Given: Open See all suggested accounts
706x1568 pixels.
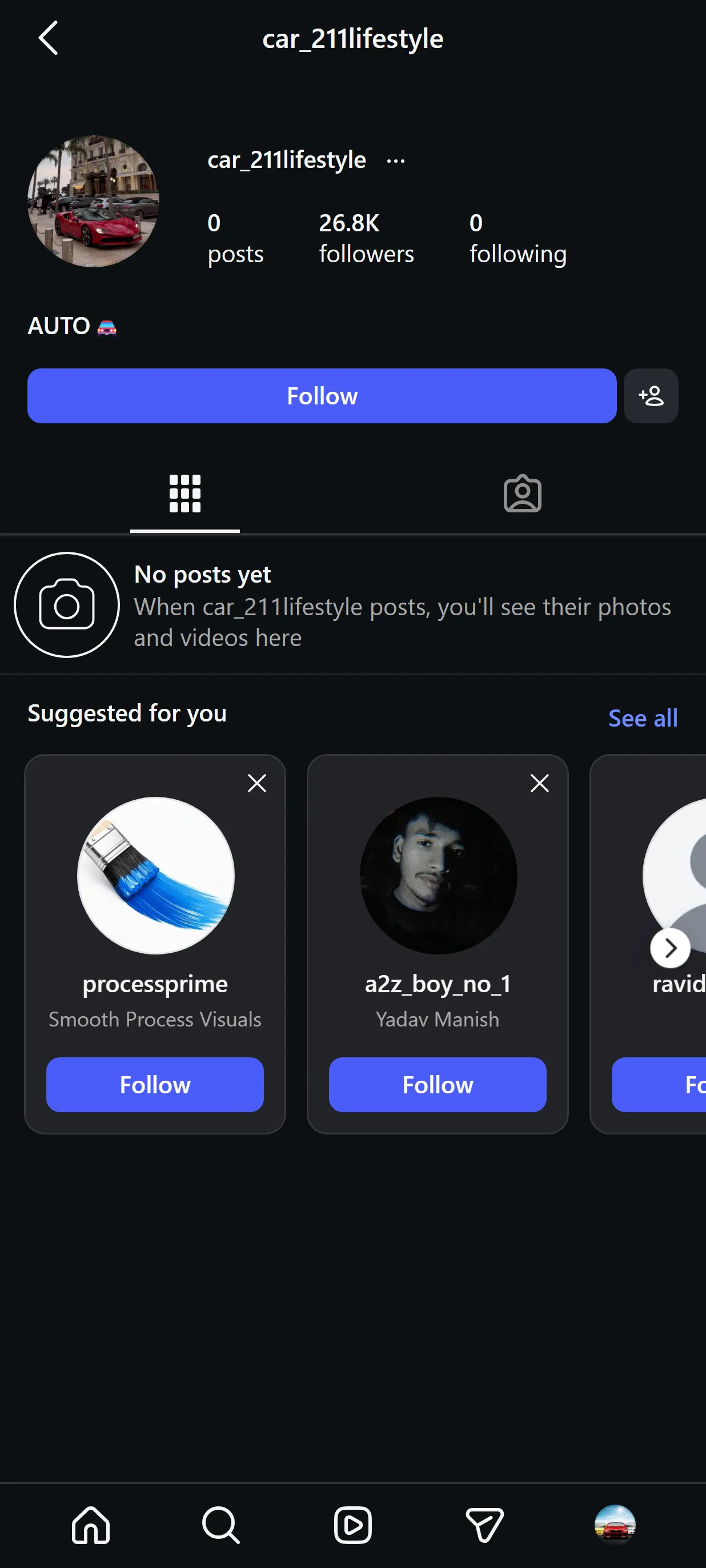Looking at the screenshot, I should pyautogui.click(x=643, y=718).
